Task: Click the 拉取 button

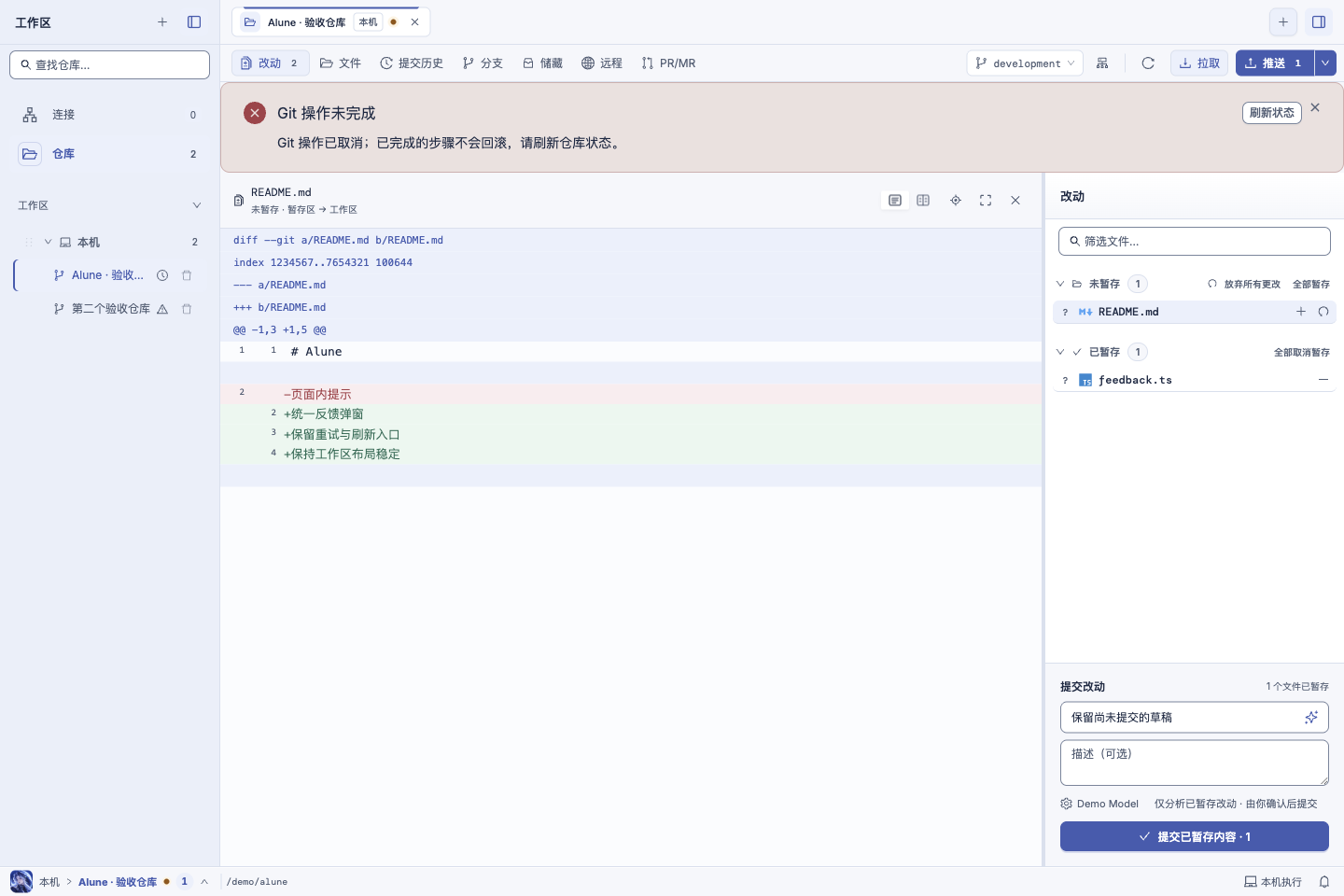Action: pos(1199,63)
